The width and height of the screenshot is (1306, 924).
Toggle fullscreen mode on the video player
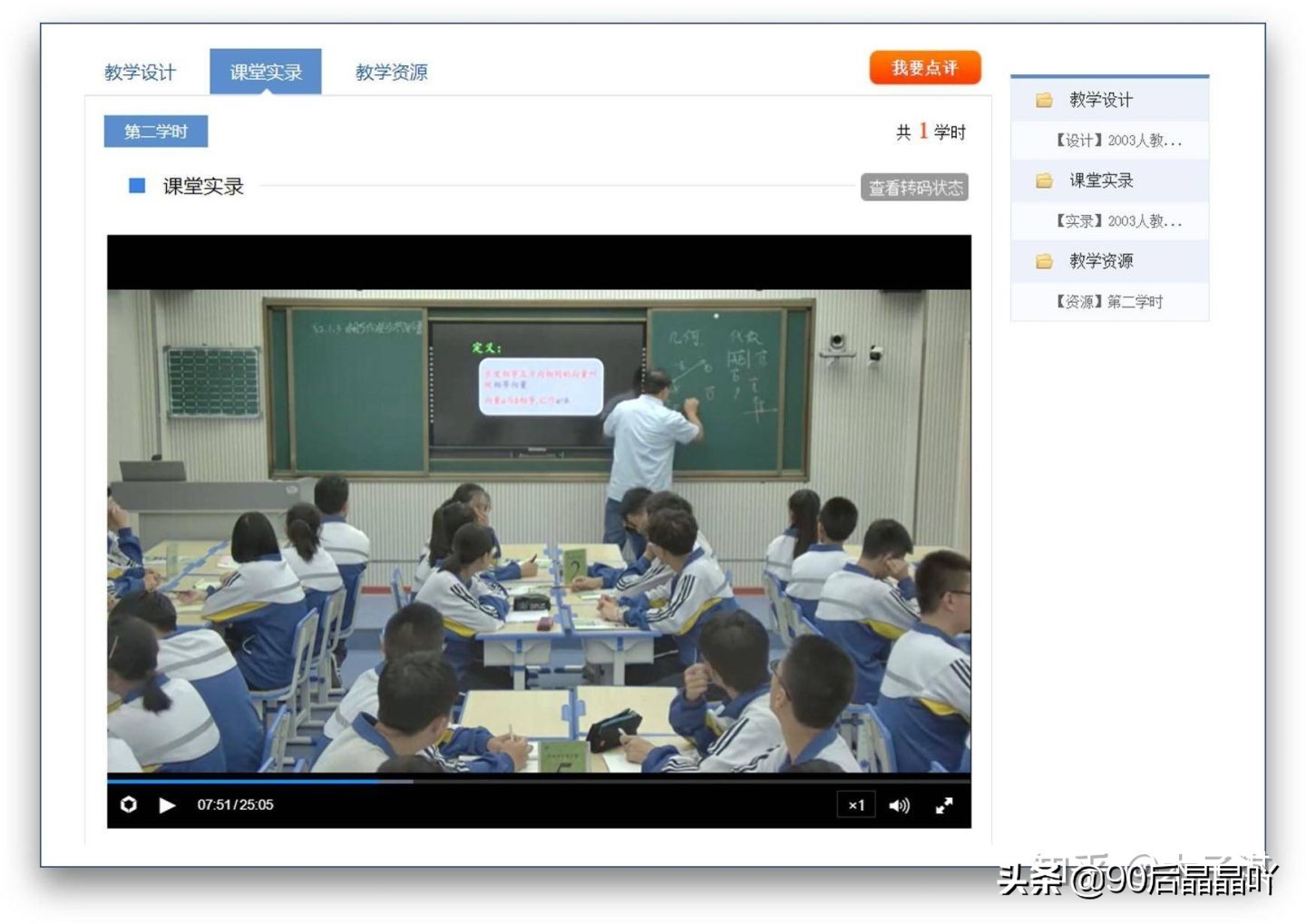(x=944, y=804)
